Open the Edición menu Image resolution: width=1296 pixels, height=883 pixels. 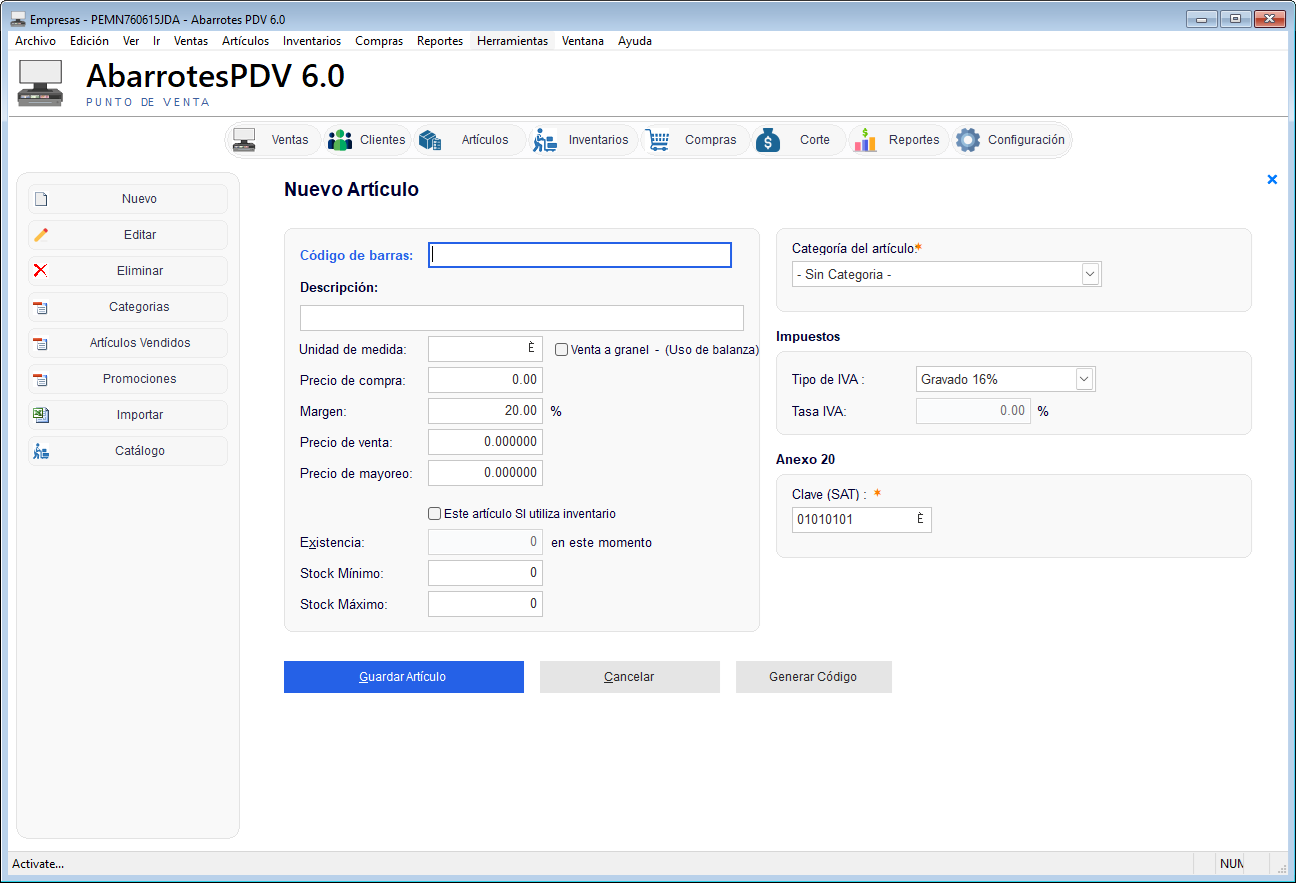[89, 41]
